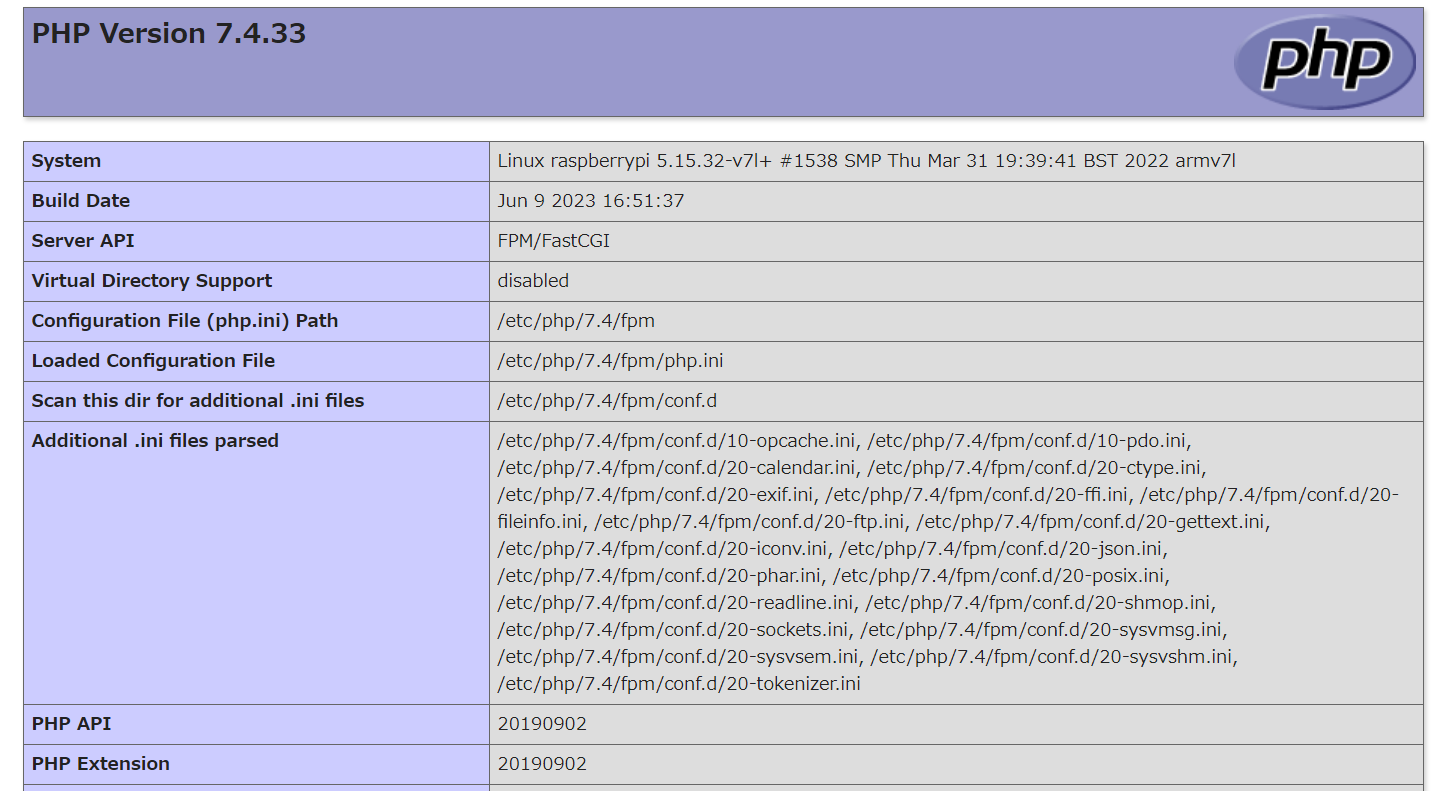Image resolution: width=1445 pixels, height=791 pixels.
Task: Select the PHP Extension value 20190902
Action: [x=542, y=764]
